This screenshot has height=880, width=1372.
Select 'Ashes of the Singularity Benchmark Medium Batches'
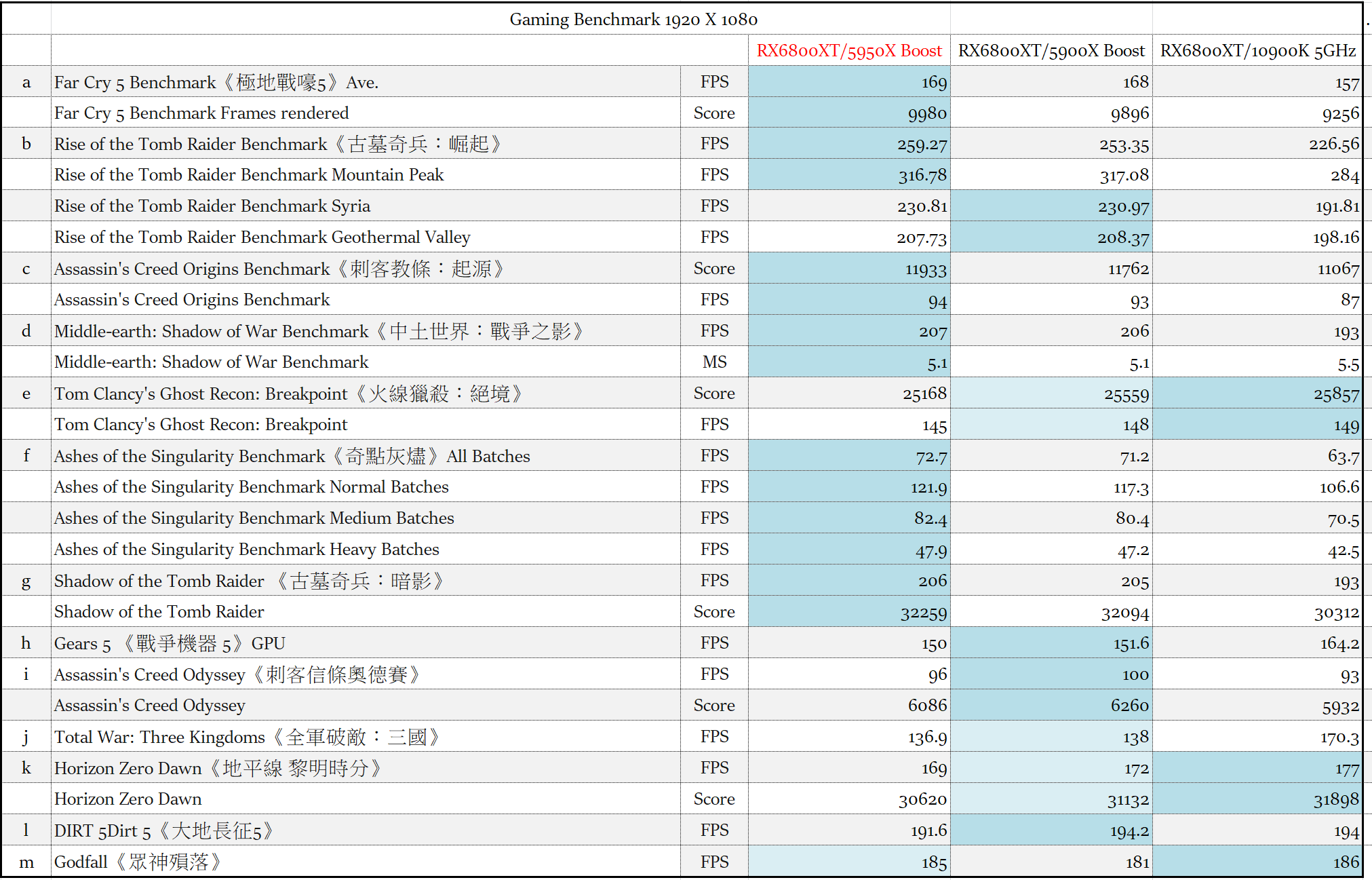254,518
